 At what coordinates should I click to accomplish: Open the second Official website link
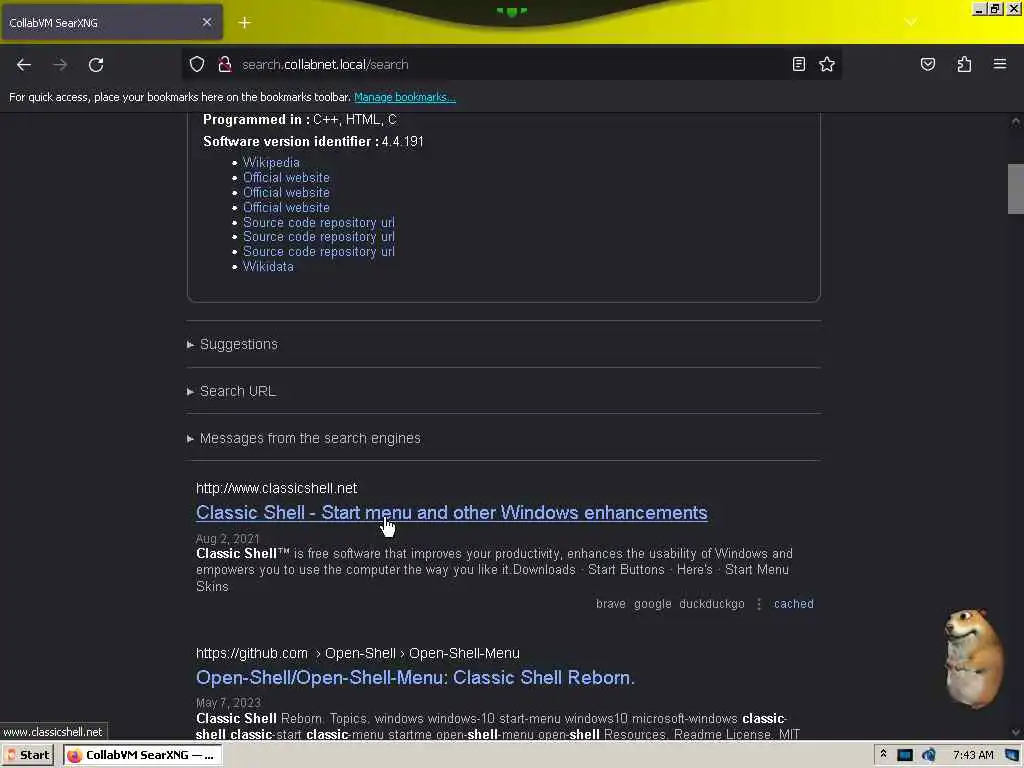pyautogui.click(x=286, y=193)
